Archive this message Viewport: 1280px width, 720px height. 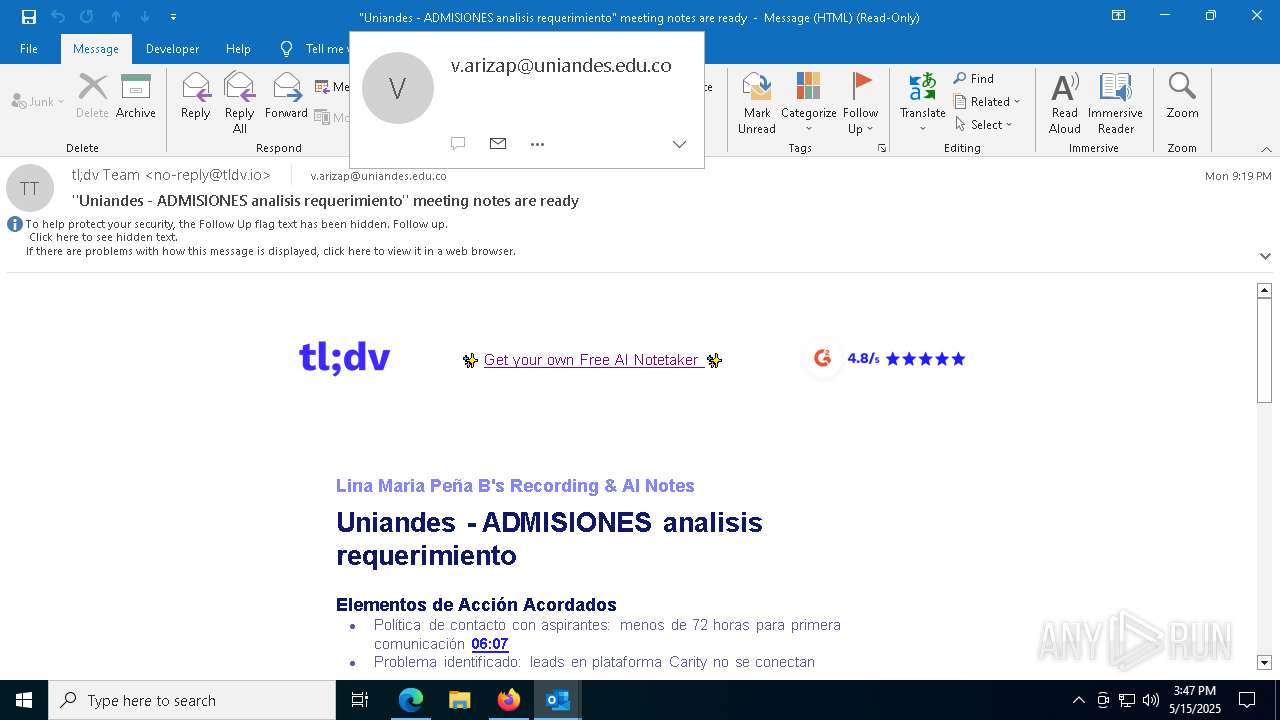tap(136, 97)
